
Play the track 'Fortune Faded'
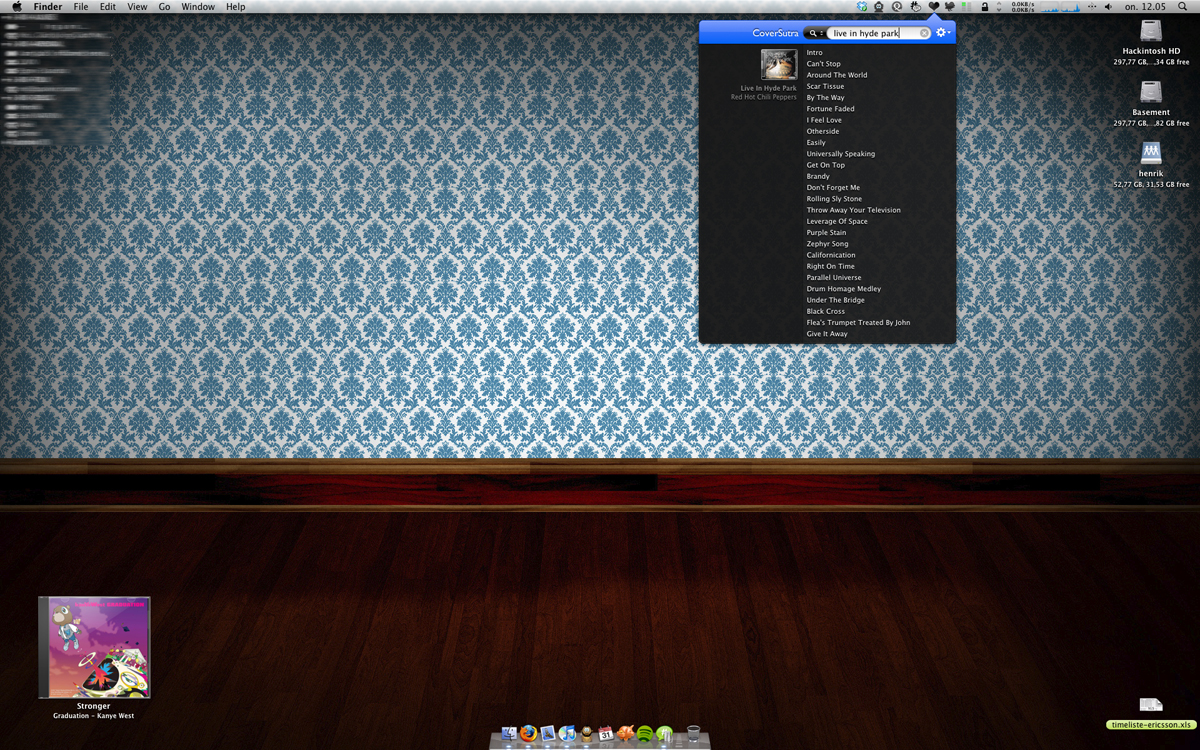(x=831, y=109)
